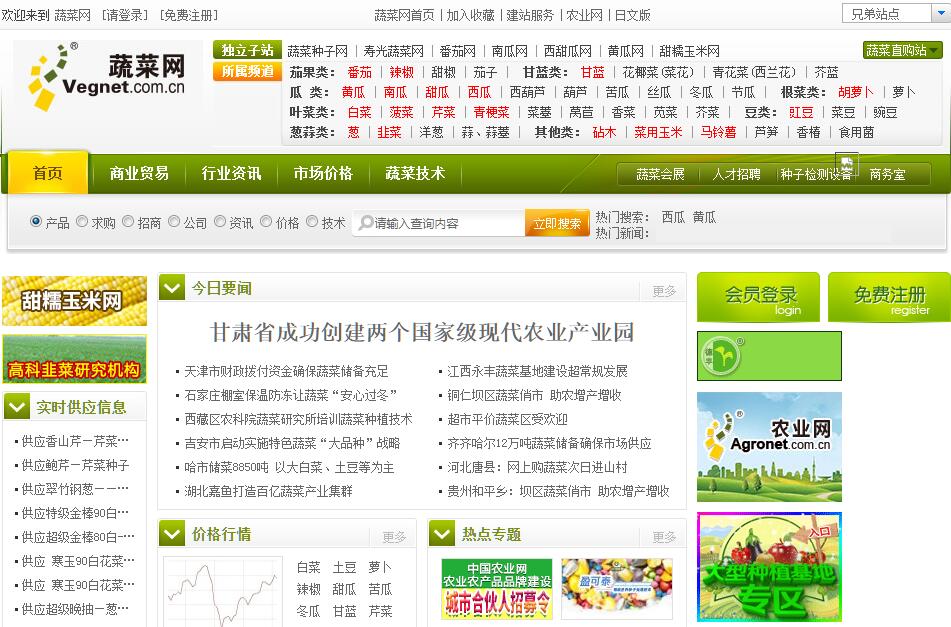Select the 价格 radio button

tap(266, 222)
